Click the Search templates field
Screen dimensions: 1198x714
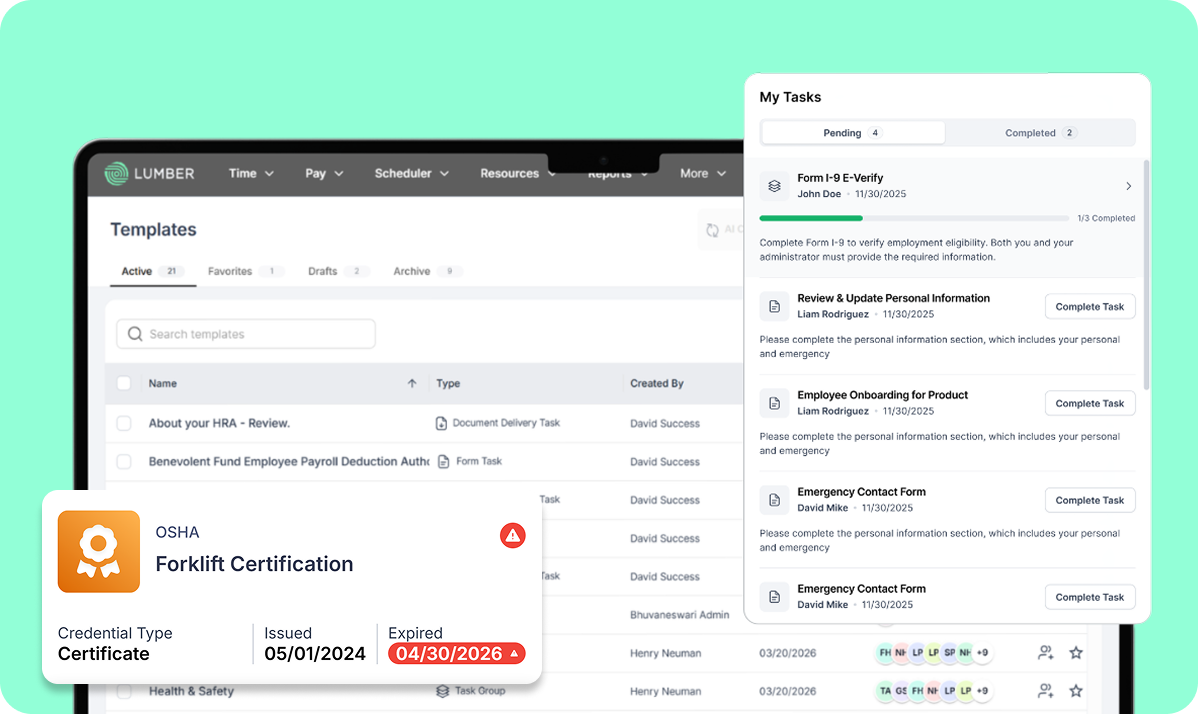point(246,334)
